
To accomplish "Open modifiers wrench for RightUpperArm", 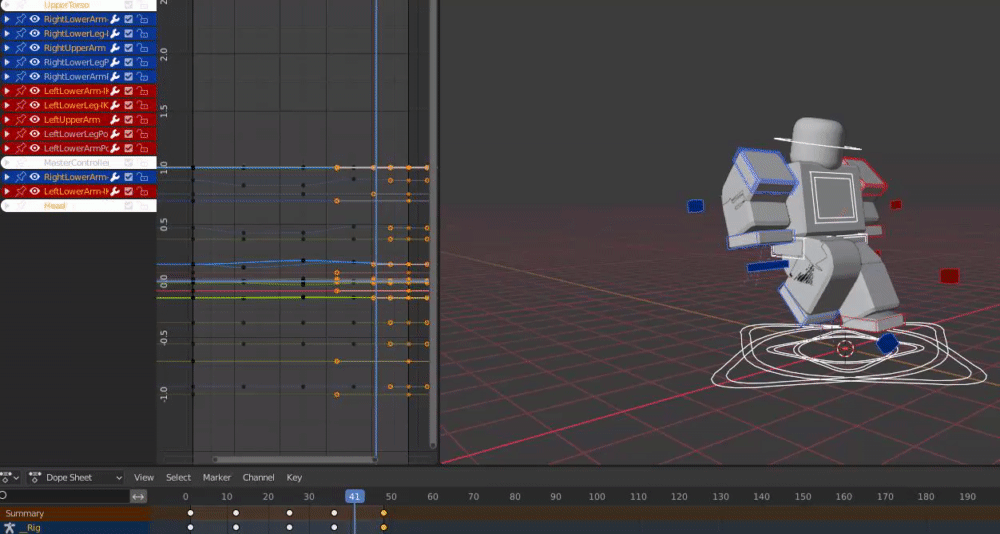I will click(115, 48).
